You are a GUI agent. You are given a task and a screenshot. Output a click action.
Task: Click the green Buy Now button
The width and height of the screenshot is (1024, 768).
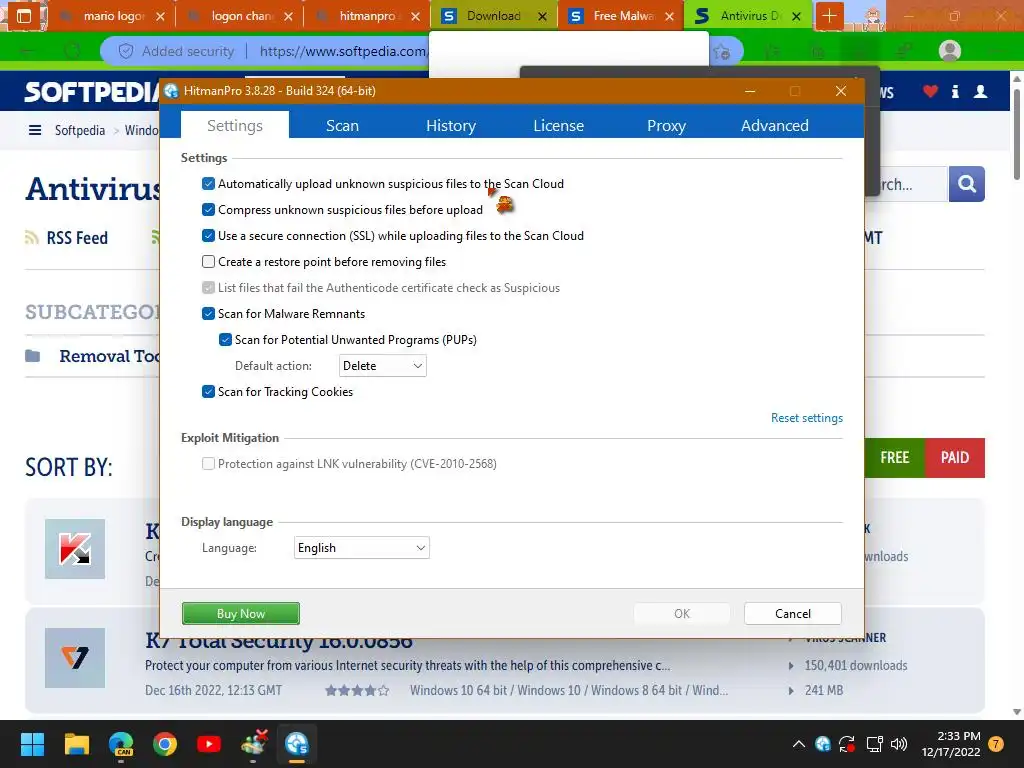tap(241, 613)
